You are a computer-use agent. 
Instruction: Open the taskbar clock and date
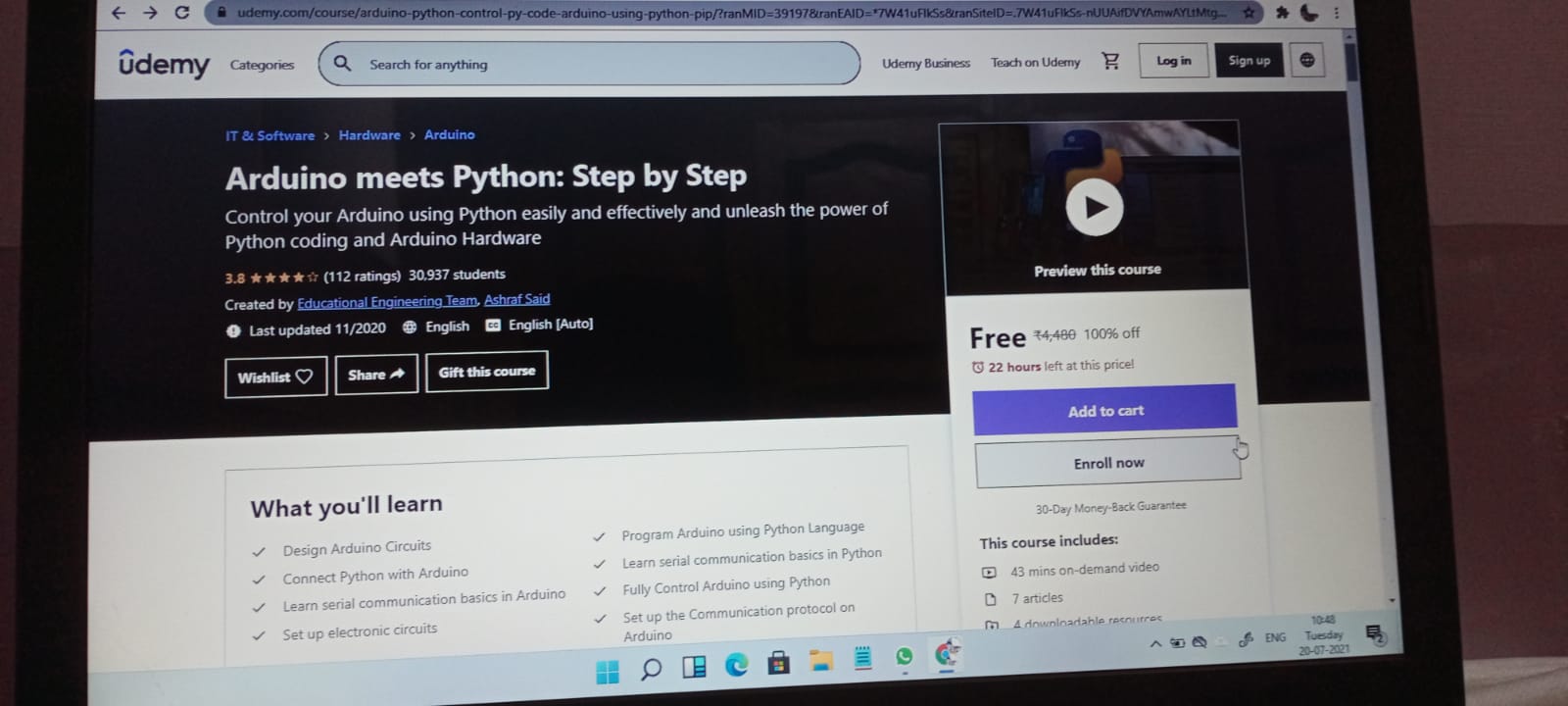coord(1324,634)
